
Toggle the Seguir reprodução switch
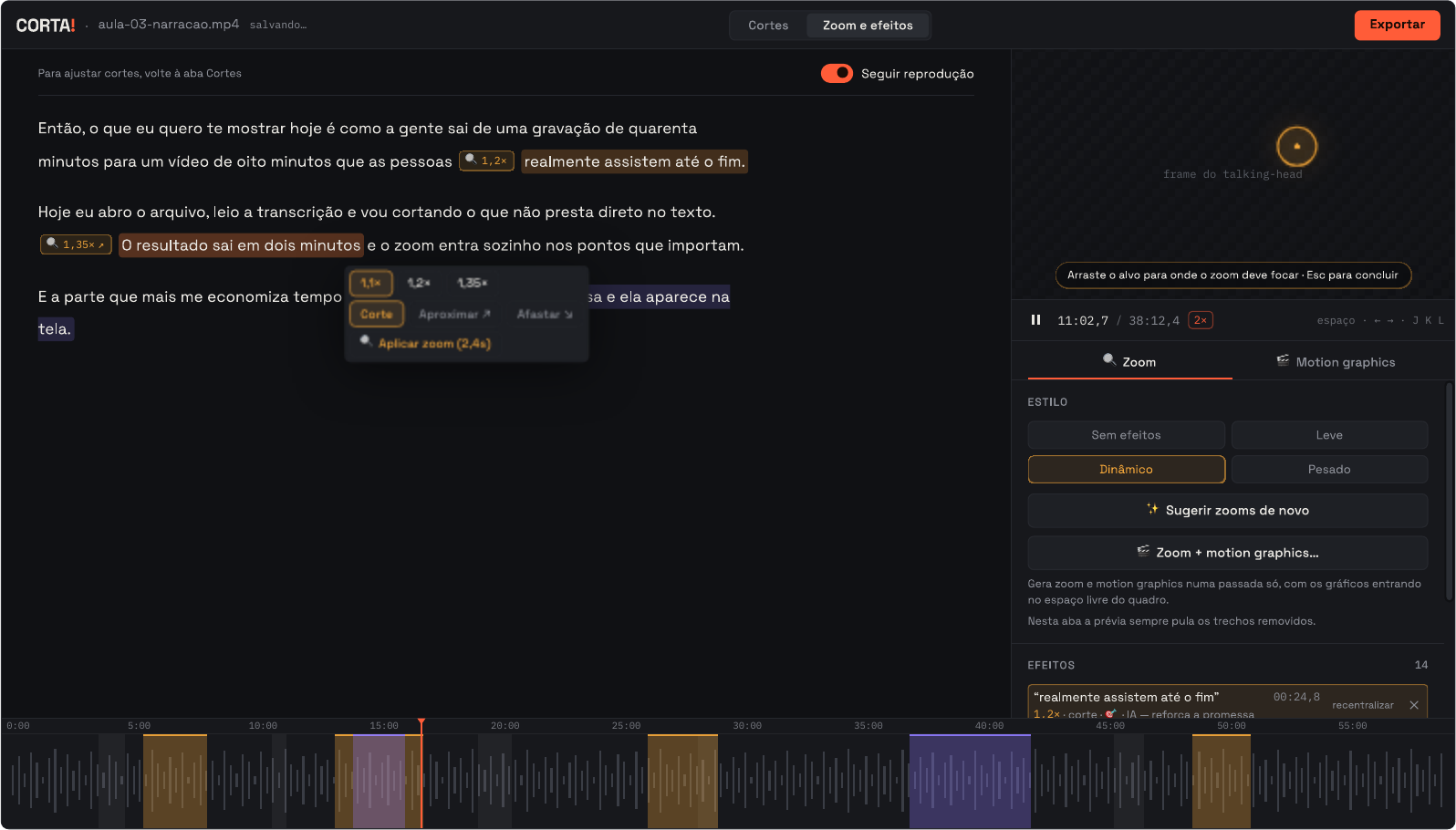(x=837, y=73)
